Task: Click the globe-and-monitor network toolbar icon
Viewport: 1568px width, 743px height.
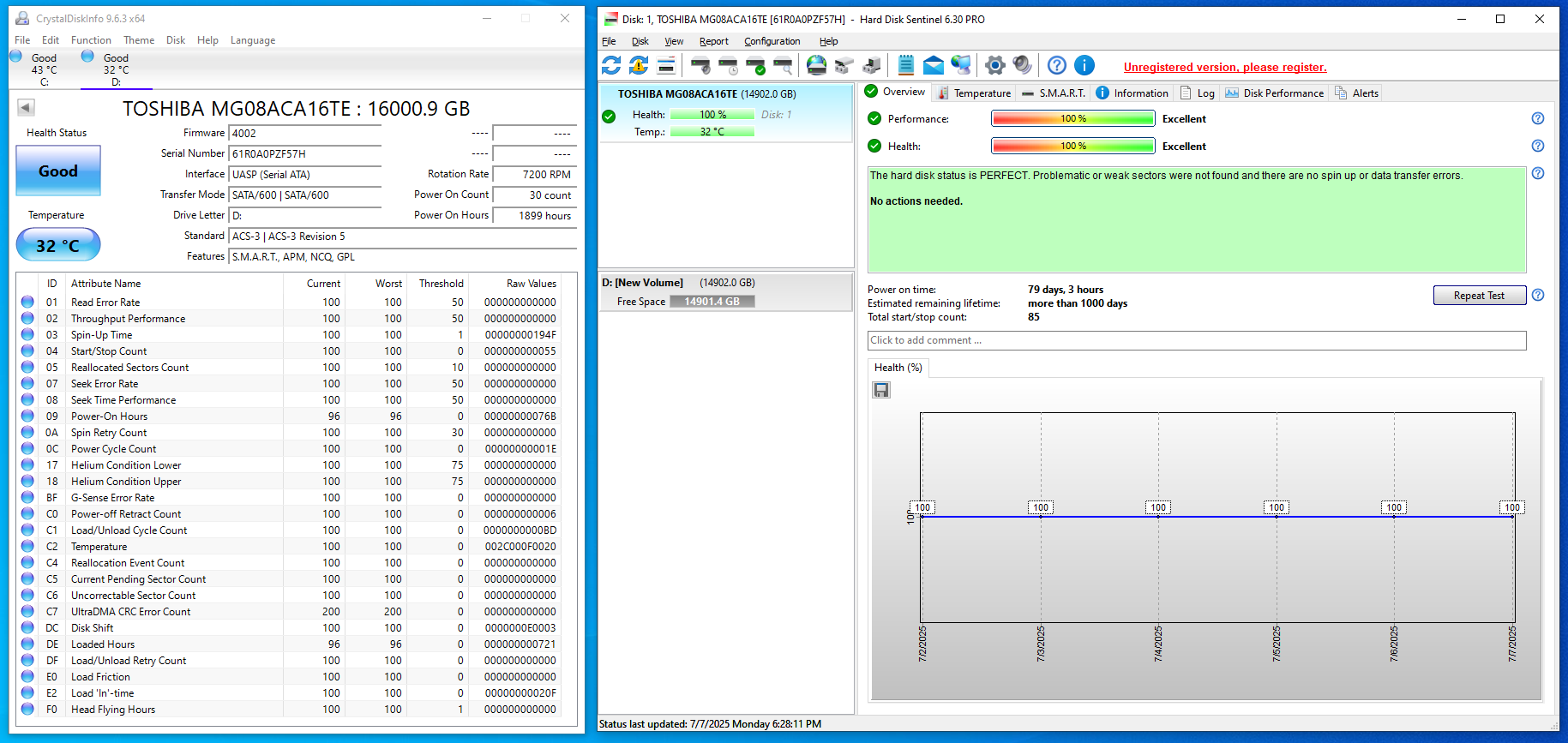Action: [961, 65]
